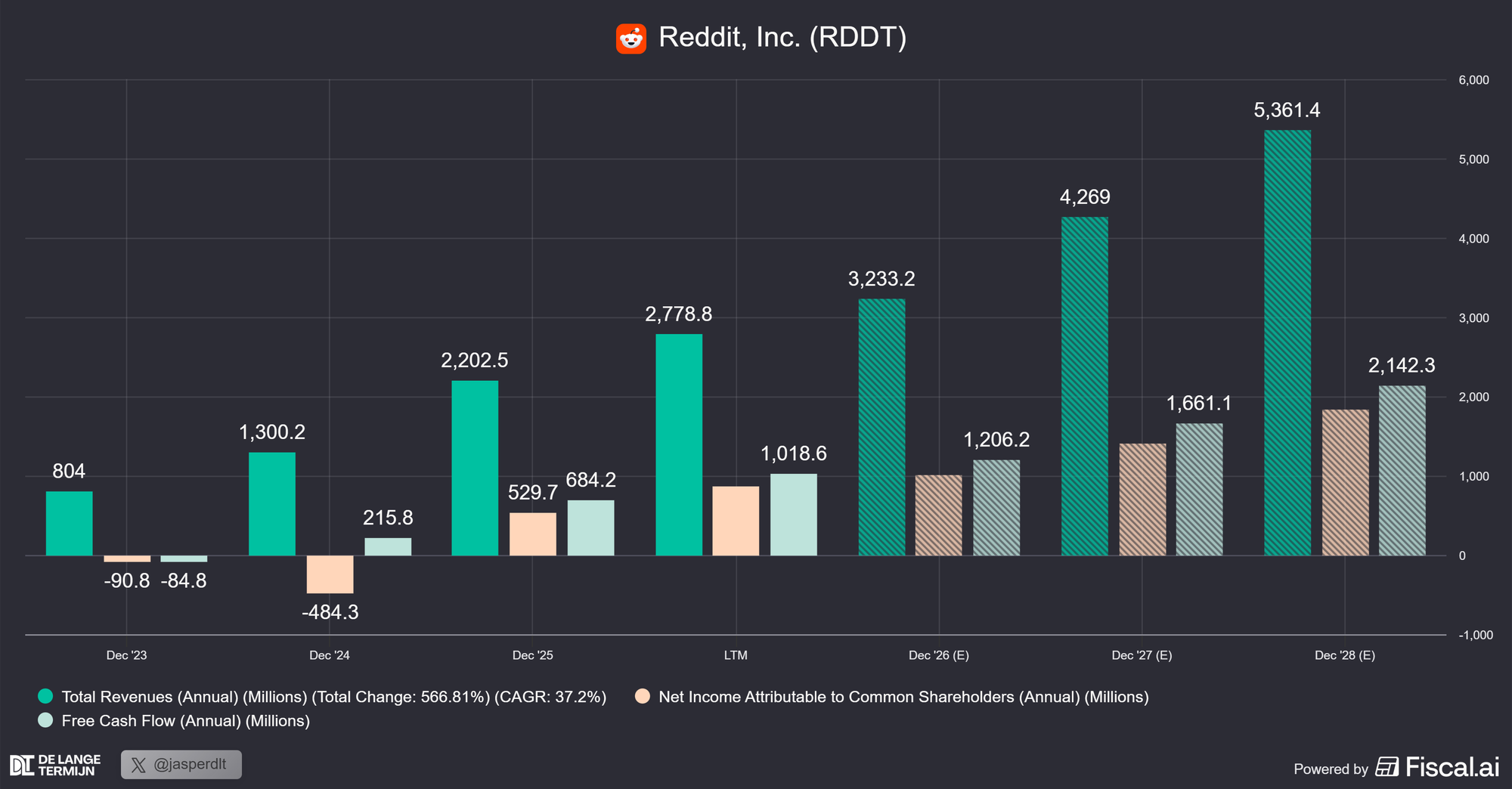Click the Dec '25 x-axis label
This screenshot has width=1512, height=789.
click(533, 655)
